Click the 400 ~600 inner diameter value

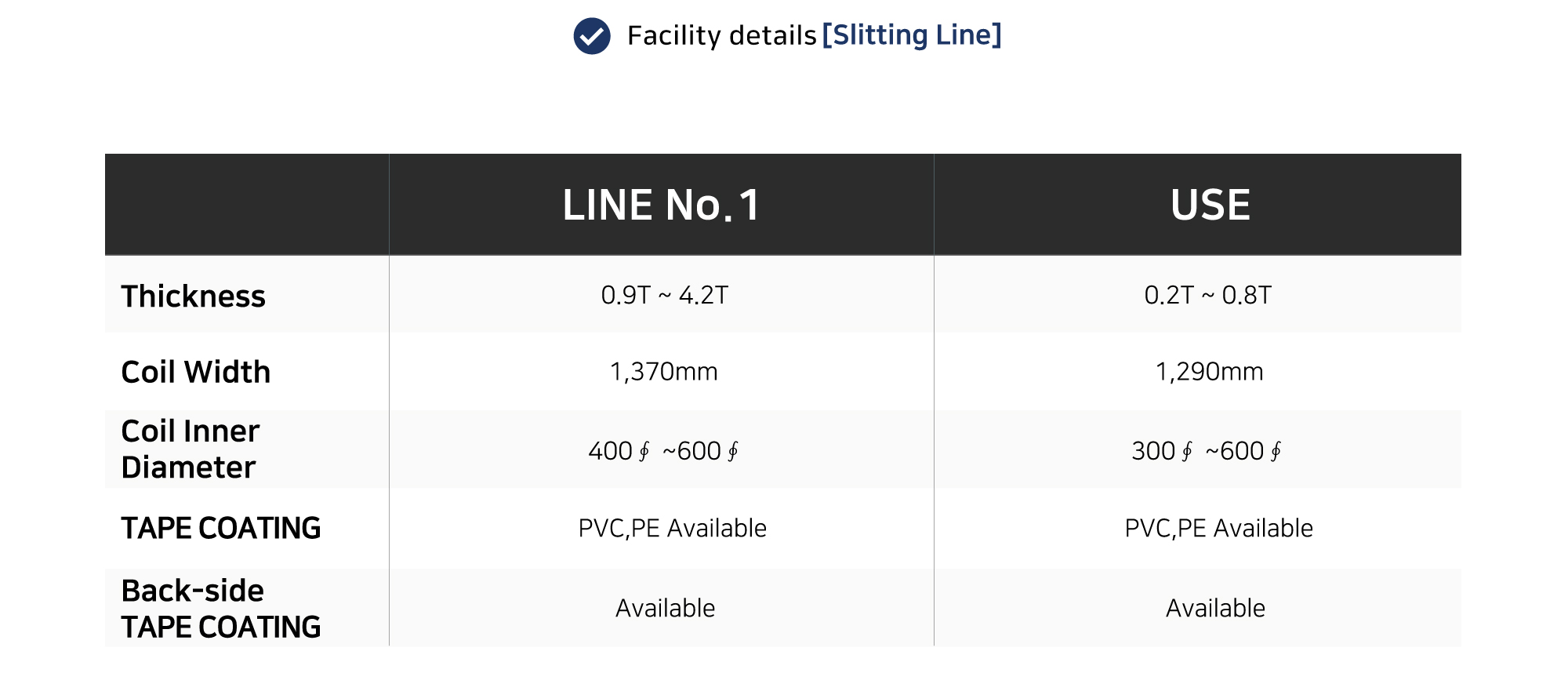pyautogui.click(x=664, y=451)
